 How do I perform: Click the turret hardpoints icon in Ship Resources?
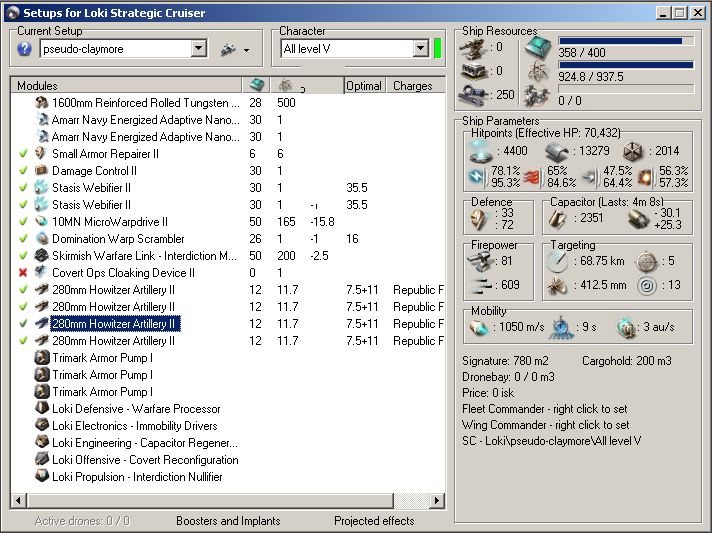pyautogui.click(x=473, y=48)
